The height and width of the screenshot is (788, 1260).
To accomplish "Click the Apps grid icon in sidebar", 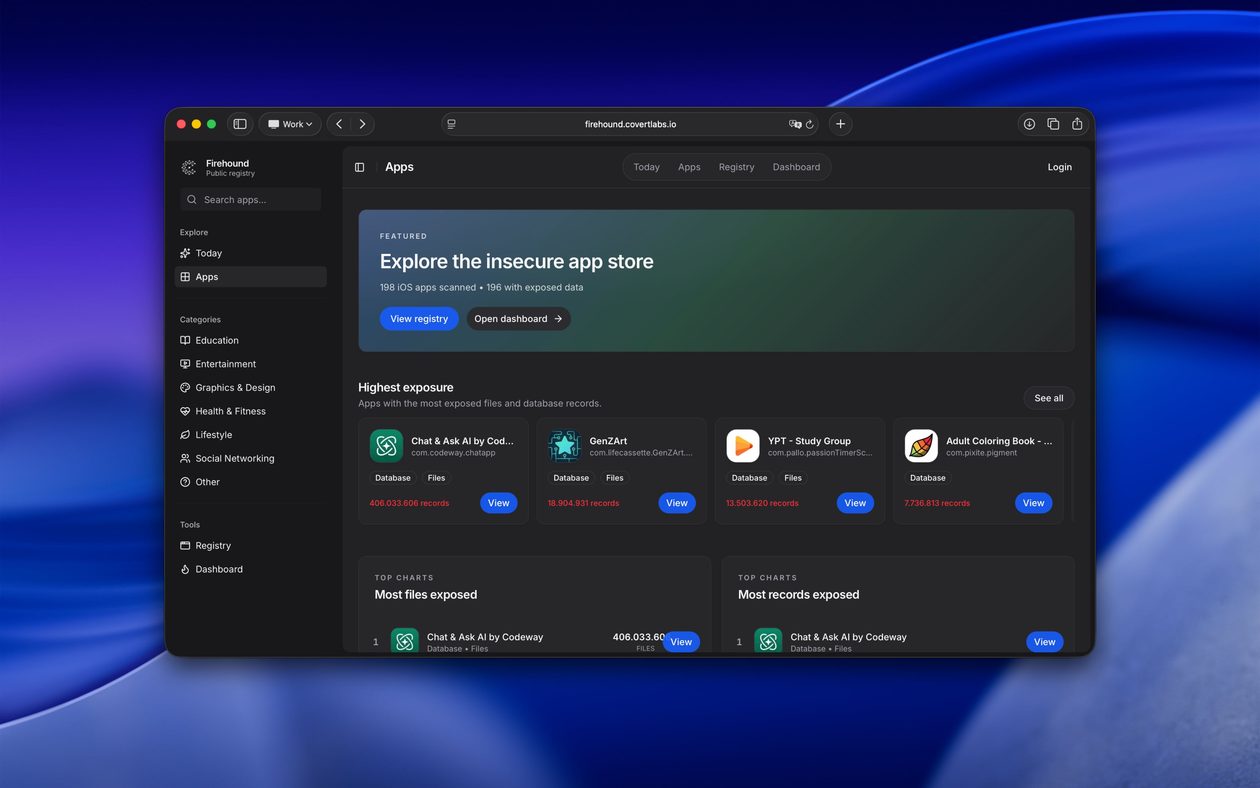I will pyautogui.click(x=185, y=277).
